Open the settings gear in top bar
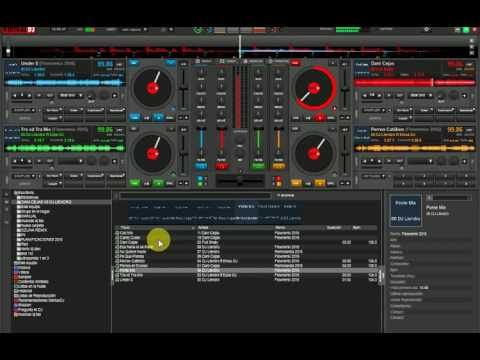Screen dimensions: 480x360 [x=426, y=29]
